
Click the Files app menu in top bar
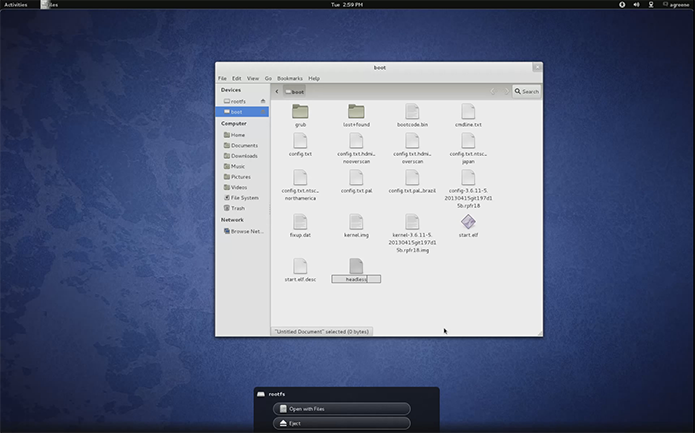pyautogui.click(x=49, y=4)
